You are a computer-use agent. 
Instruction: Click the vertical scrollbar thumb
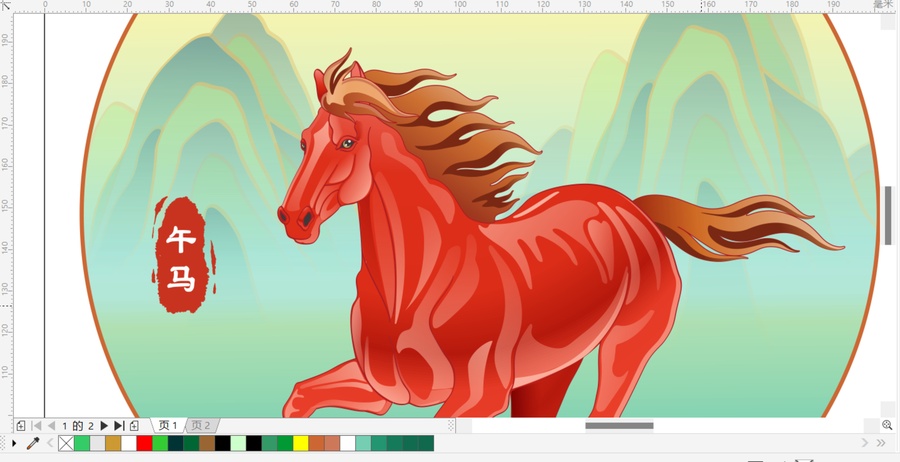coord(888,215)
